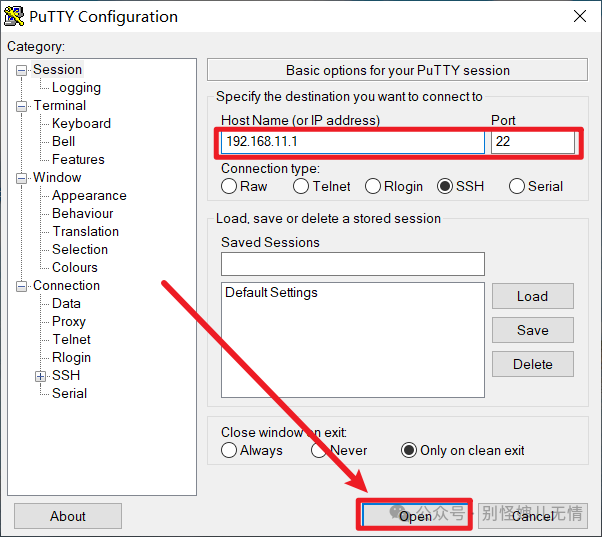Screen dimensions: 602x537
Task: Open the Logging settings category
Action: click(76, 88)
